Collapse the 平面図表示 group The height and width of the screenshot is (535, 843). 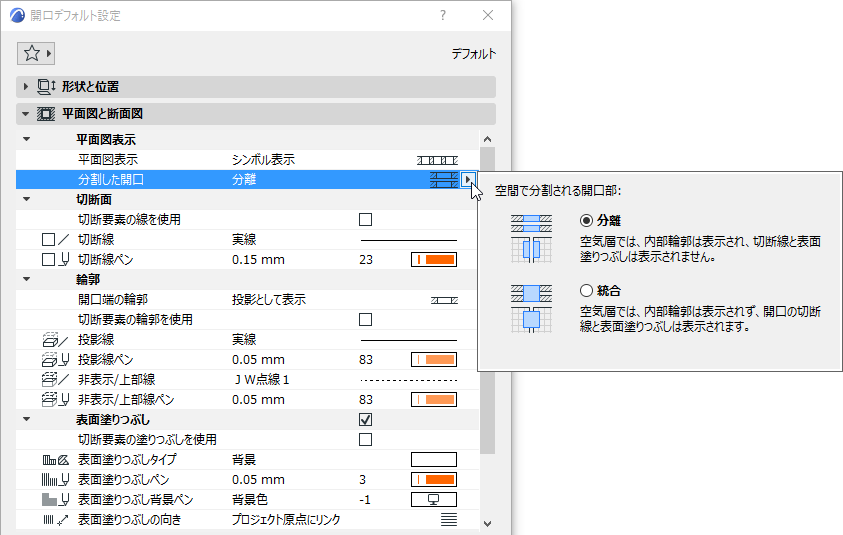point(26,139)
